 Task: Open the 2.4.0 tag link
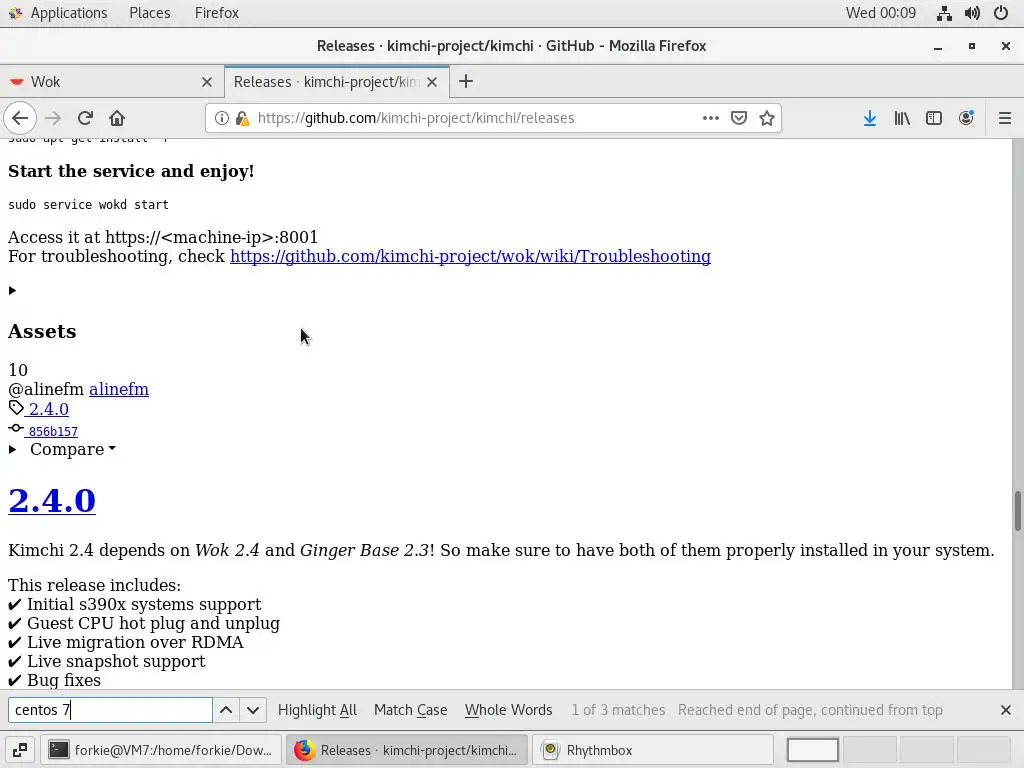[x=48, y=409]
